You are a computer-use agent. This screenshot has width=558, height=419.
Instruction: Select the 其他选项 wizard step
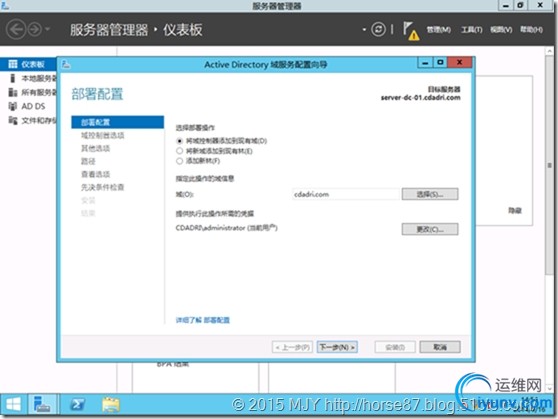pyautogui.click(x=95, y=148)
